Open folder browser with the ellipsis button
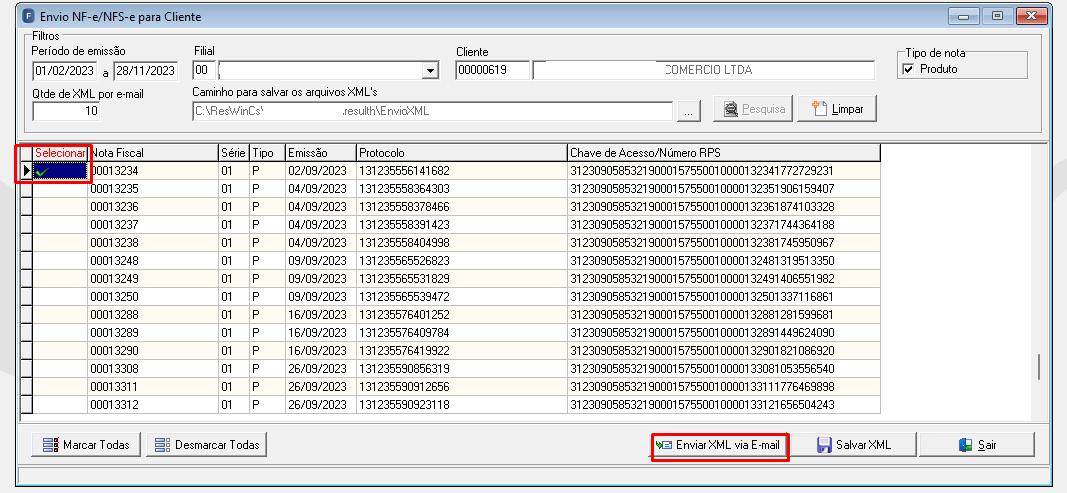This screenshot has height=493, width=1067. pyautogui.click(x=689, y=112)
